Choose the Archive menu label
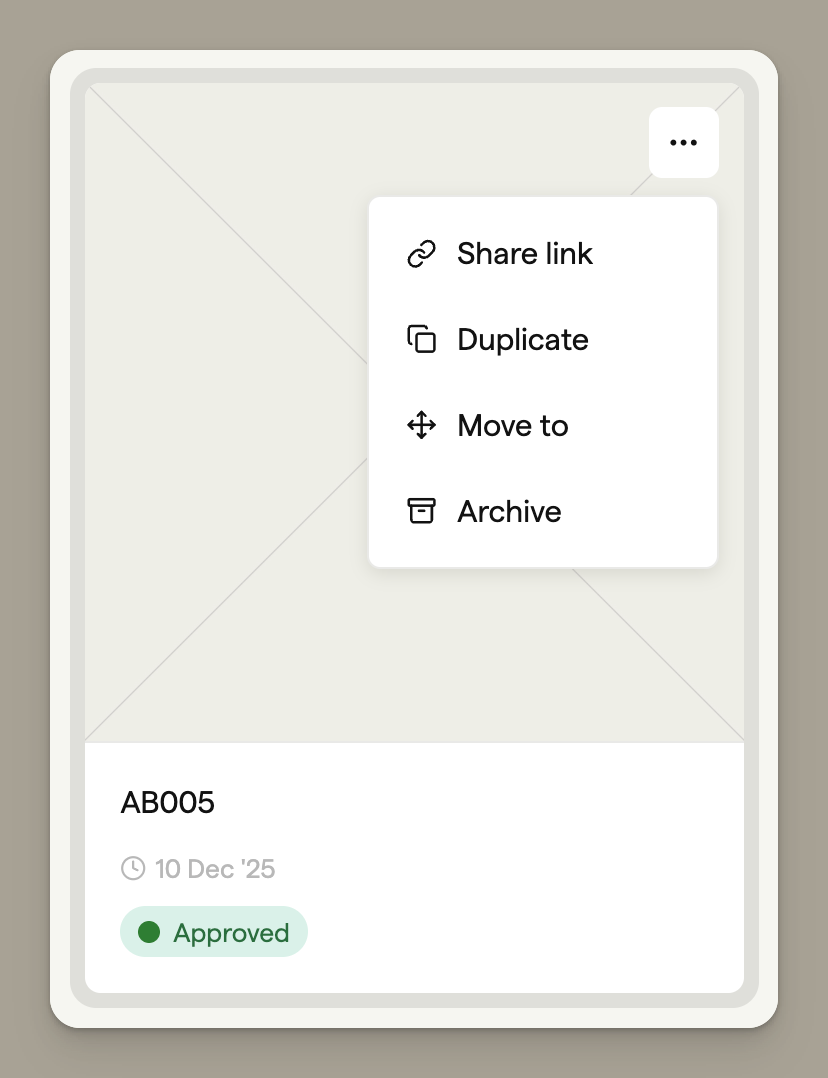The width and height of the screenshot is (828, 1078). [x=509, y=512]
